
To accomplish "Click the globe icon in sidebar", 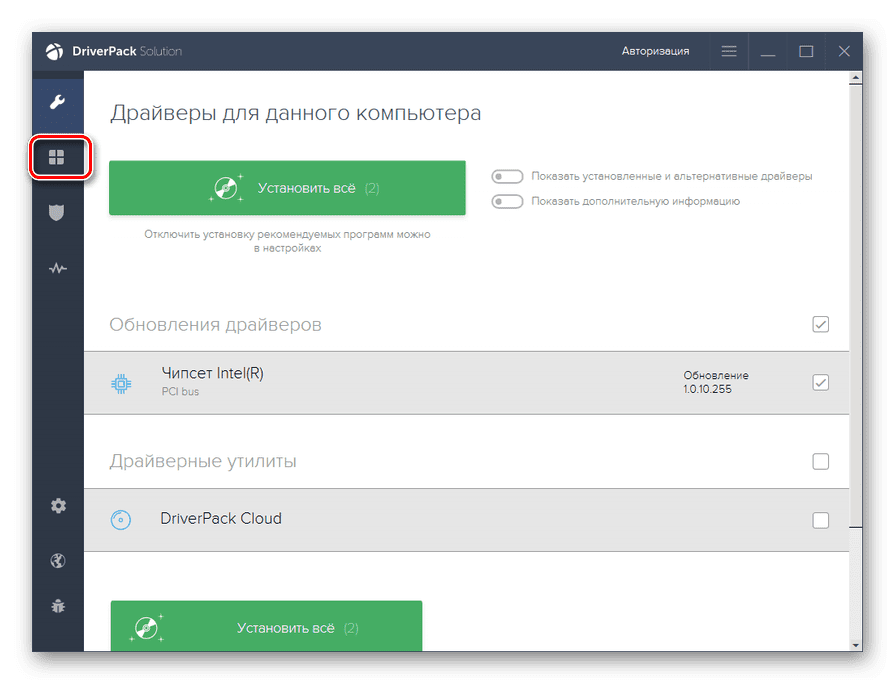I will [x=58, y=561].
